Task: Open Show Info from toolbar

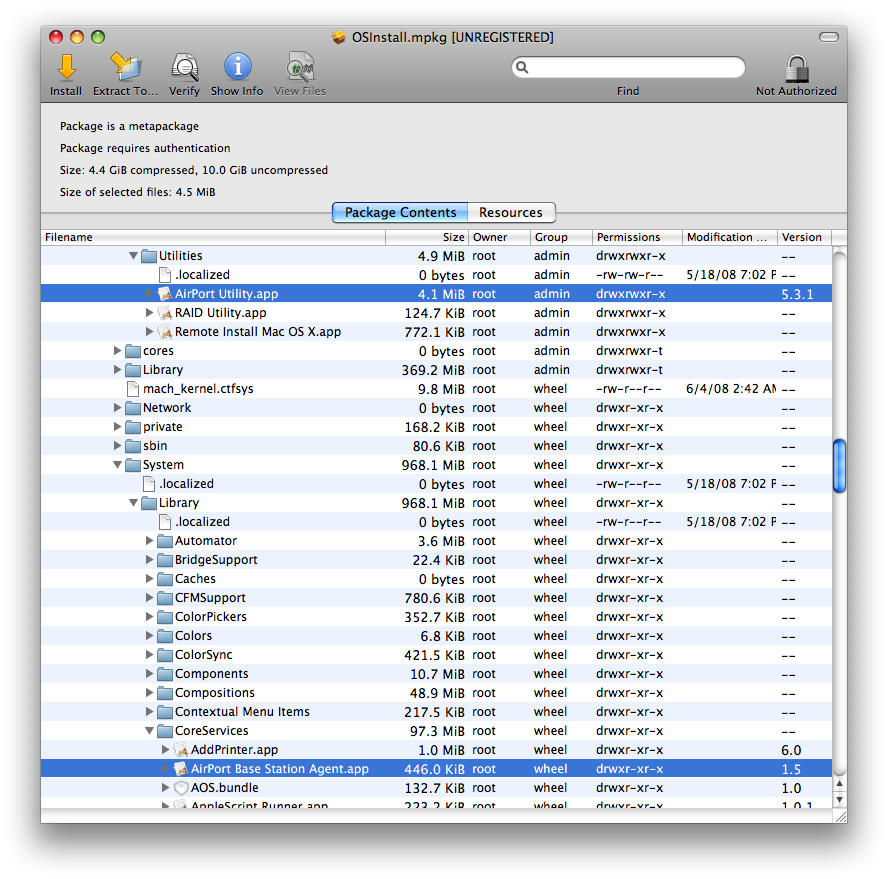Action: (x=237, y=67)
